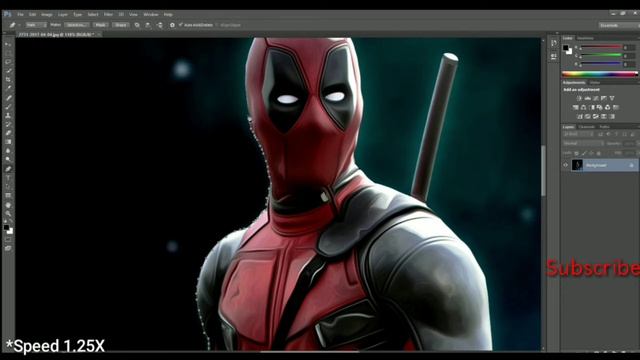Add a Hue/Saturation adjustment
Screen dimensions: 640x360
tap(576, 107)
